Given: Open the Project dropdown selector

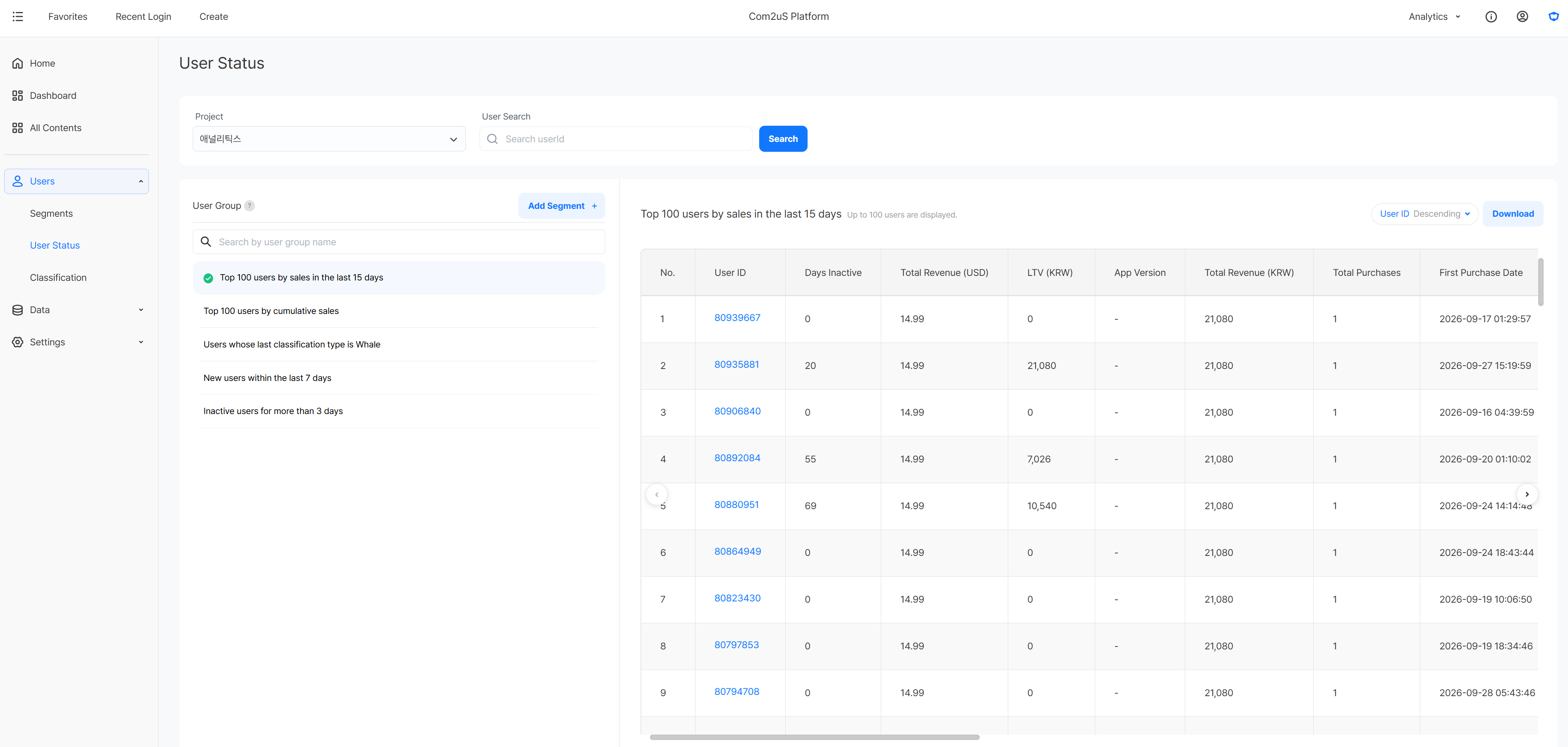Looking at the screenshot, I should pyautogui.click(x=329, y=139).
